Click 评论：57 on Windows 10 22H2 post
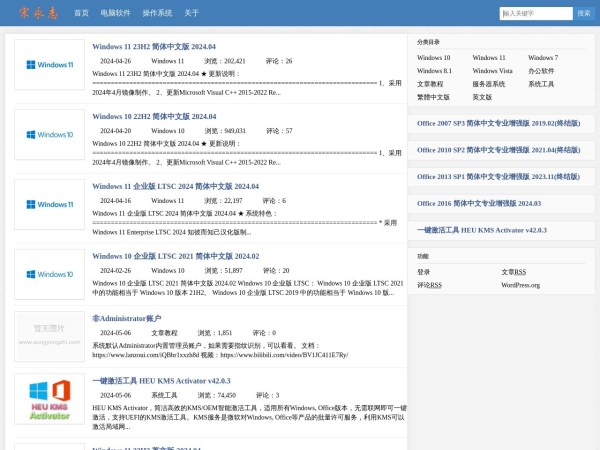The width and height of the screenshot is (600, 450). pyautogui.click(x=279, y=131)
